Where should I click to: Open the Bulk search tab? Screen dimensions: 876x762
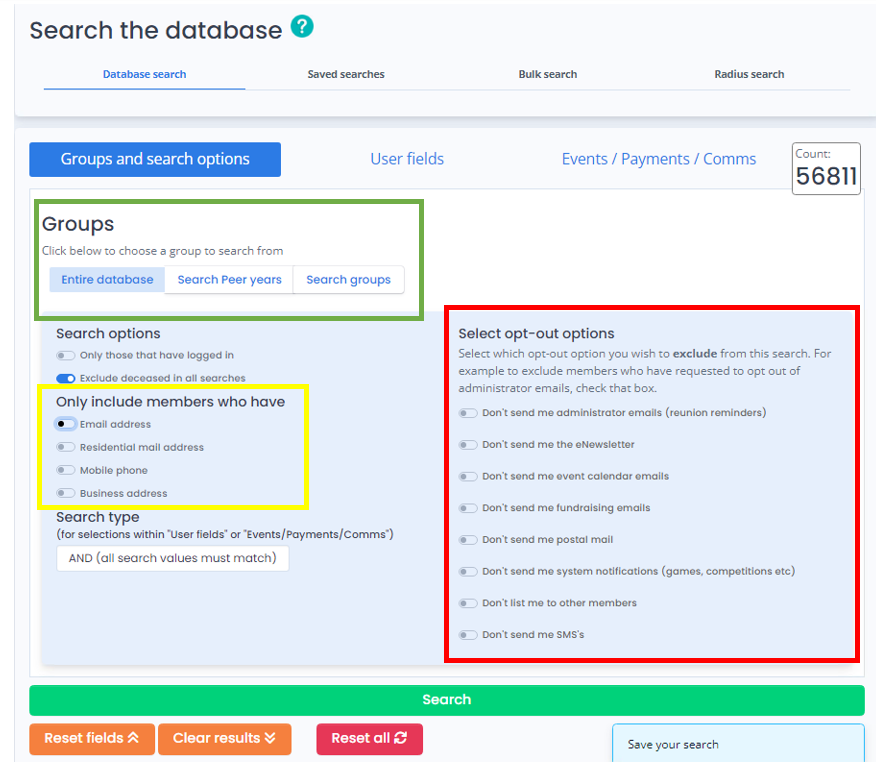point(547,74)
